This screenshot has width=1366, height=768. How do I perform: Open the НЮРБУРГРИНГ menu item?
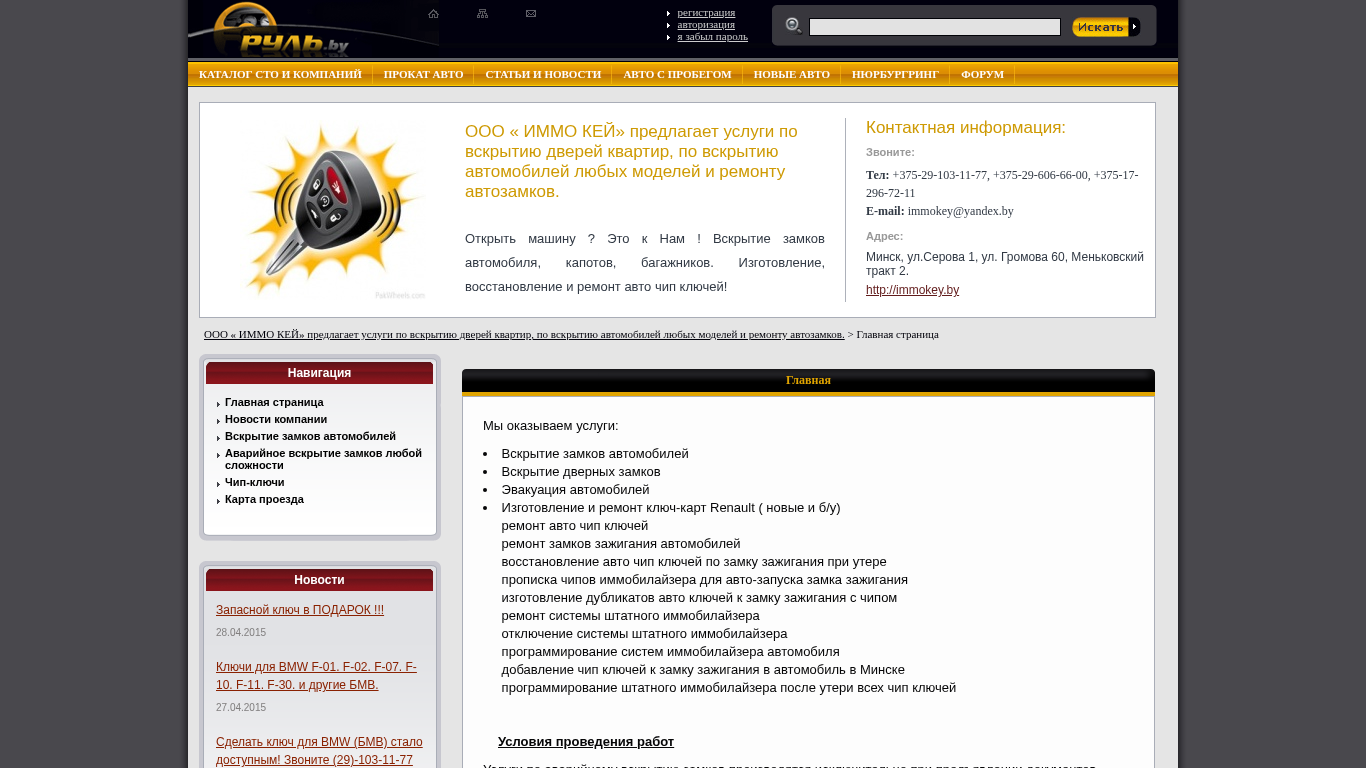pyautogui.click(x=895, y=74)
